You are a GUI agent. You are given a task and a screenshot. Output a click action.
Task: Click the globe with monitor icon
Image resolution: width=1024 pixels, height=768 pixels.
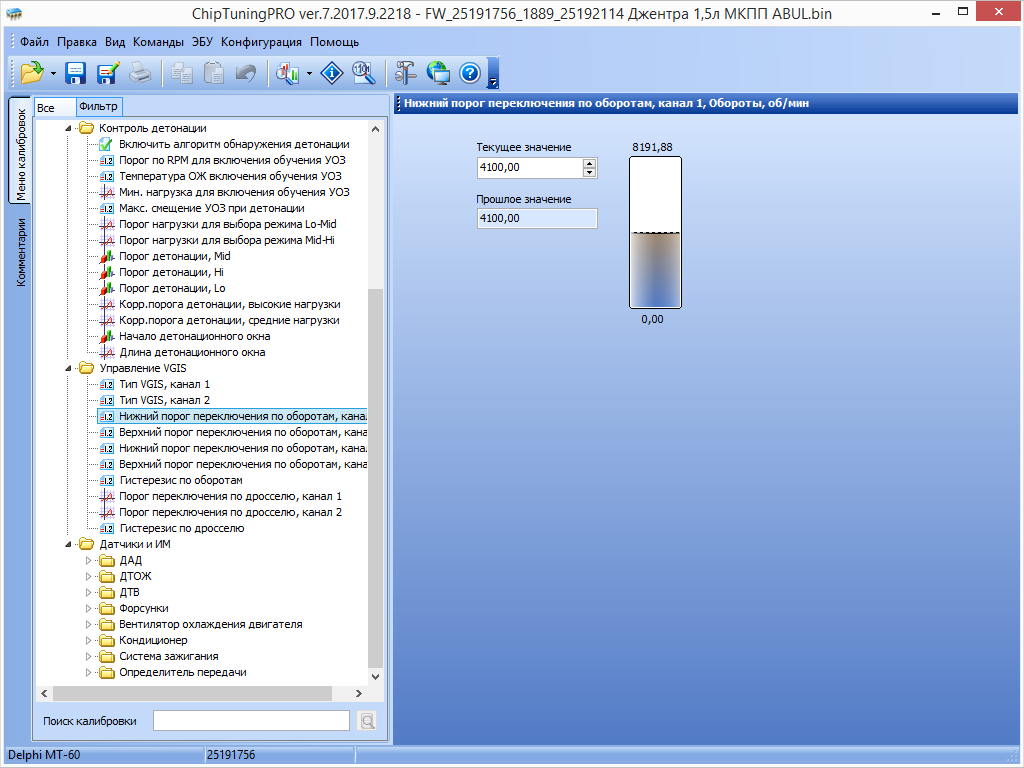coord(438,72)
